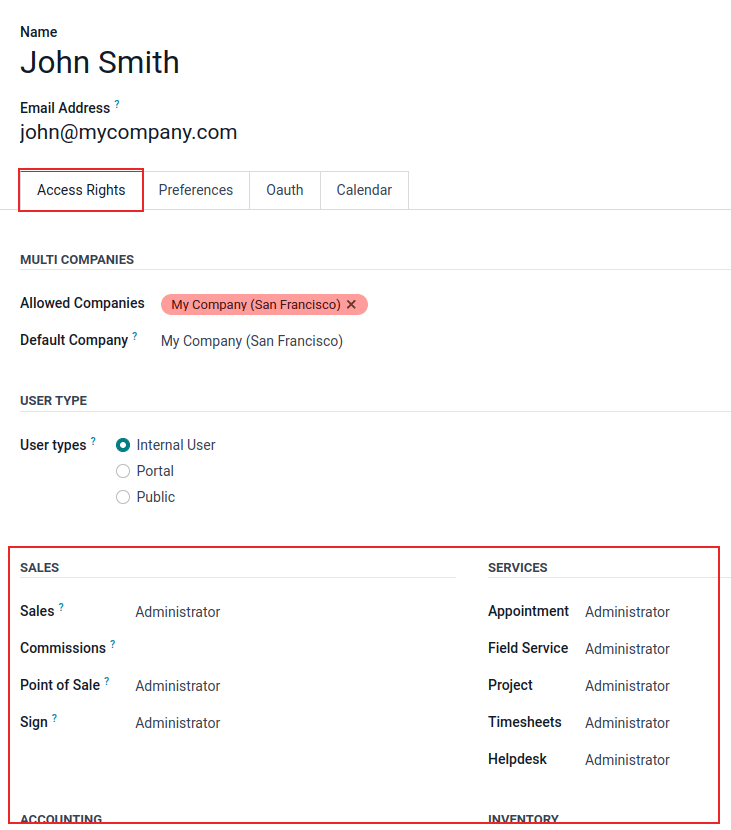Remove My Company (San Francisco) tag
The height and width of the screenshot is (830, 731).
coord(351,304)
